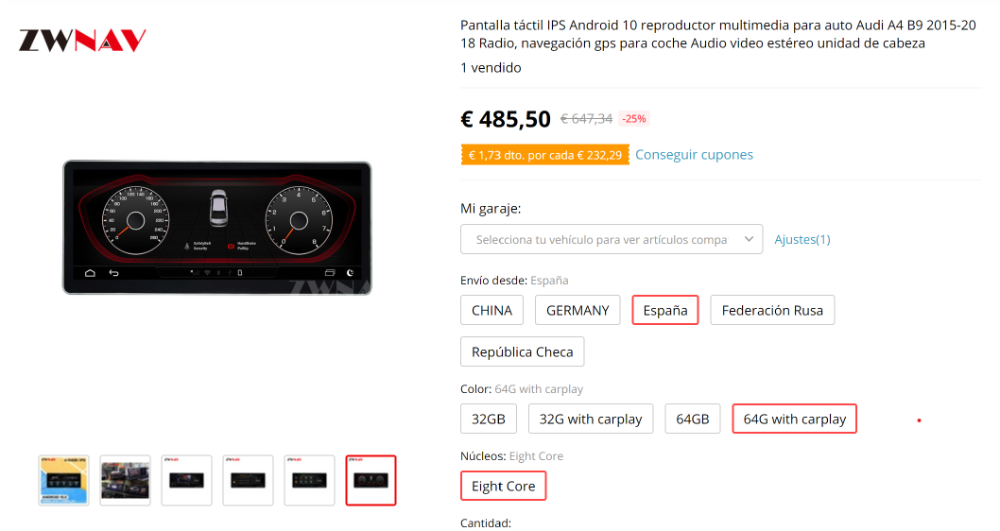The height and width of the screenshot is (531, 1000).
Task: Choose GERMANY as shipping origin
Action: [x=577, y=310]
